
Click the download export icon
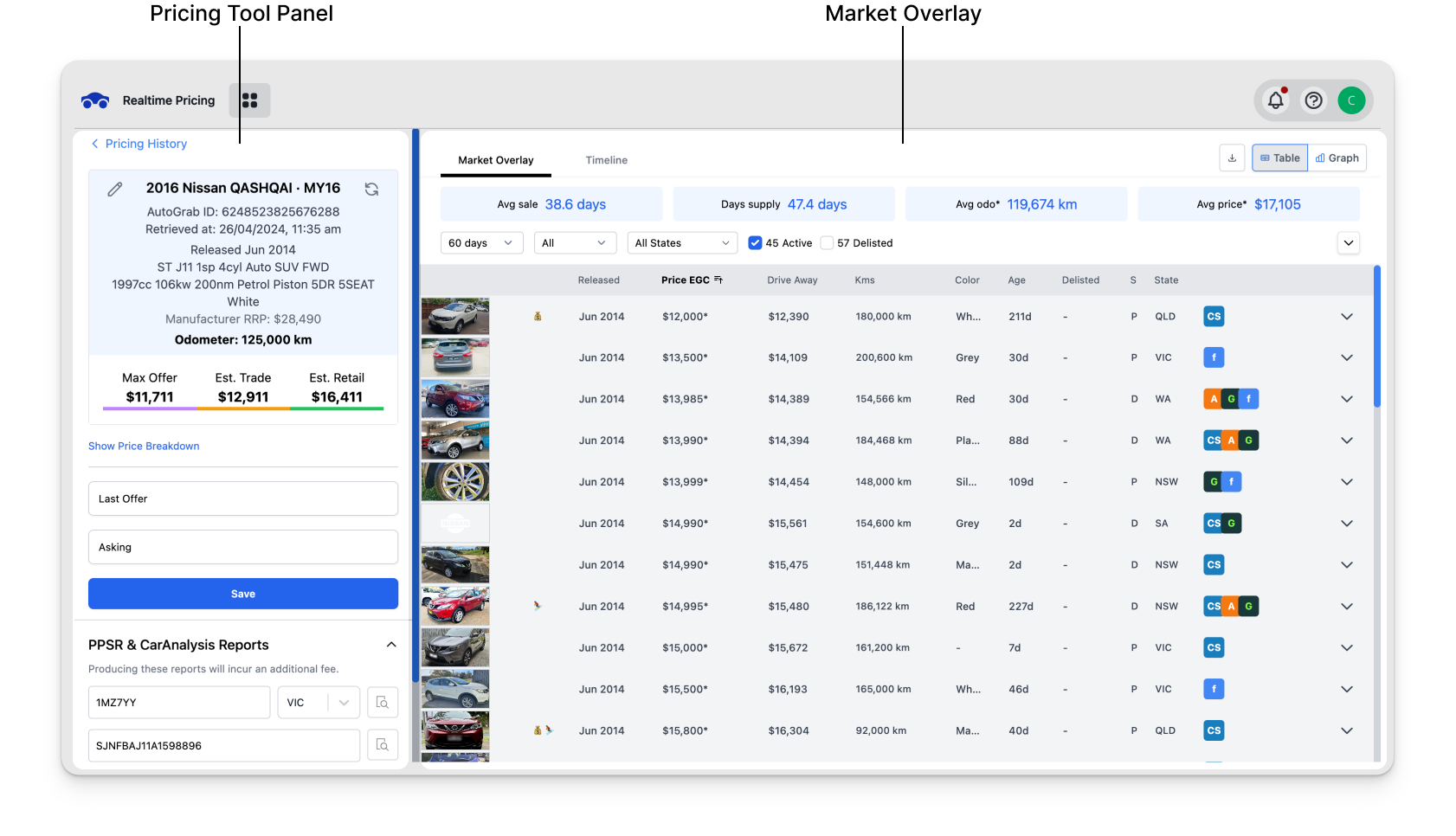pos(1232,158)
